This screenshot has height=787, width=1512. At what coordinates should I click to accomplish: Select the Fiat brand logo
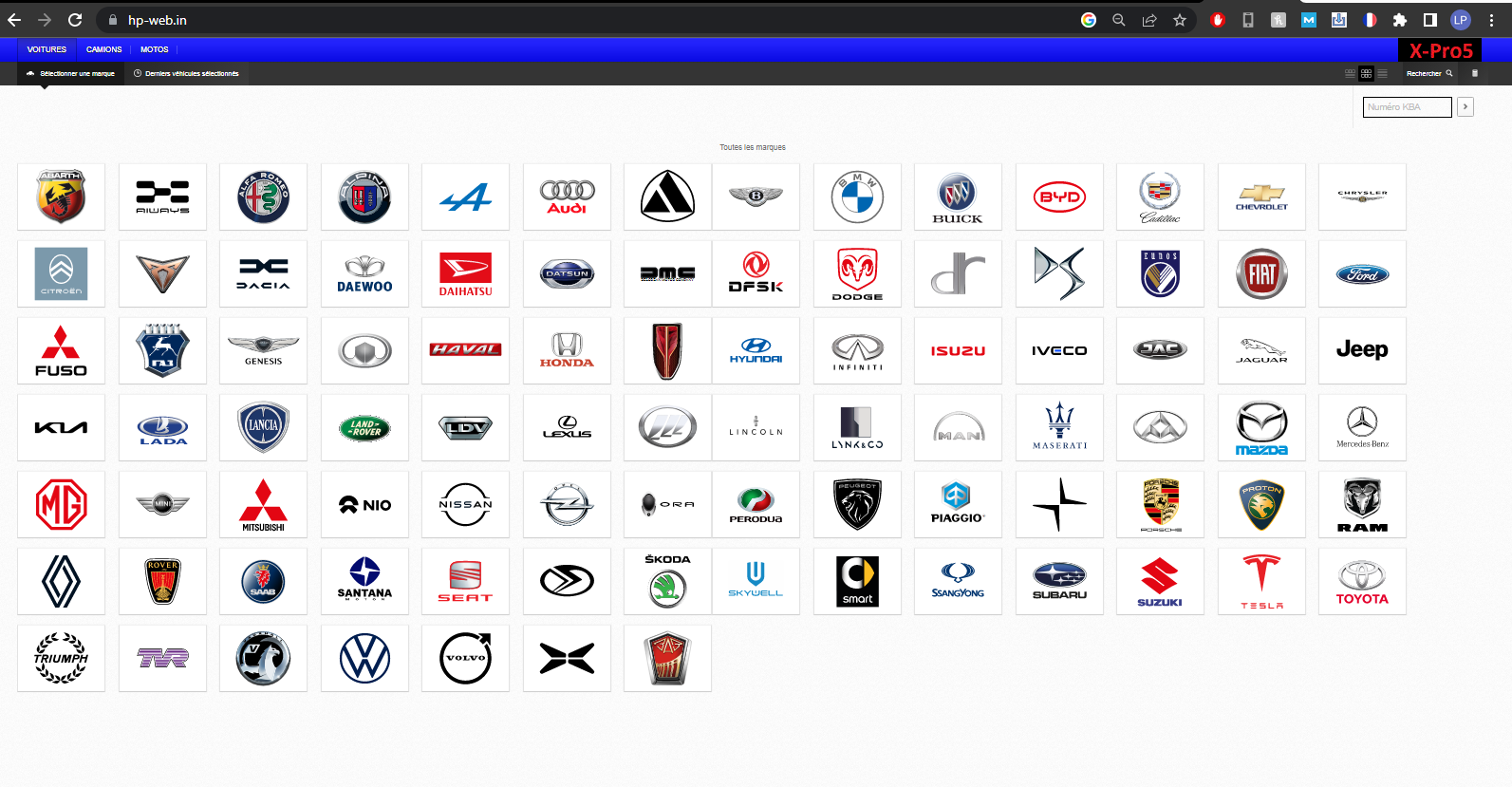click(1261, 273)
